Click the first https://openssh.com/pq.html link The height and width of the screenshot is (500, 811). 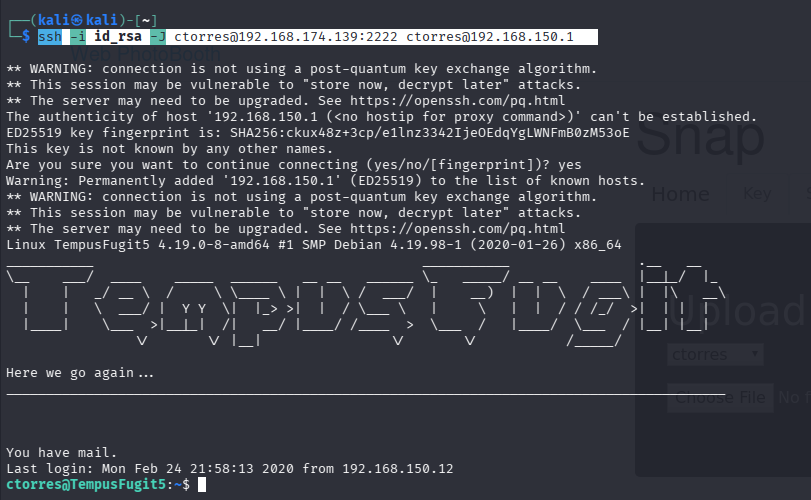click(457, 100)
